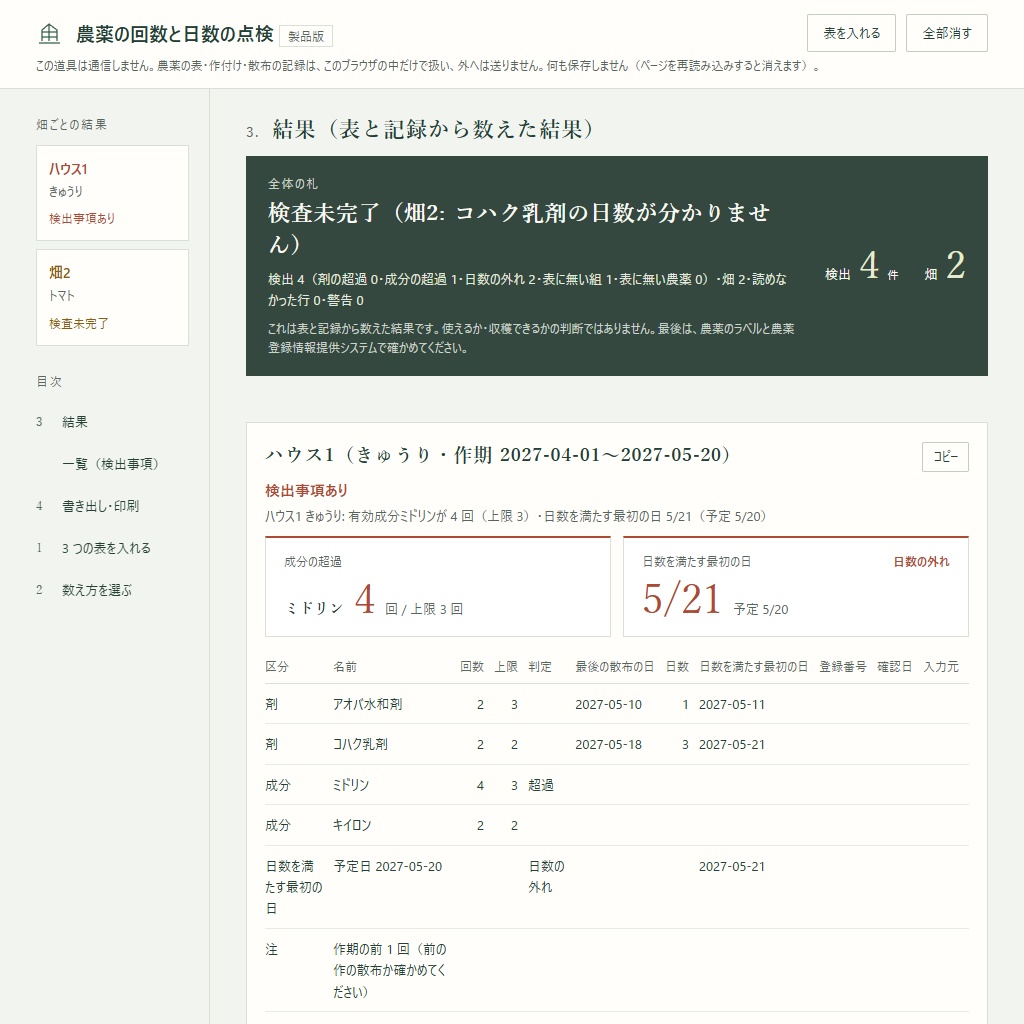The height and width of the screenshot is (1024, 1024).
Task: Click the greenhouse logo icon
Action: [x=49, y=33]
